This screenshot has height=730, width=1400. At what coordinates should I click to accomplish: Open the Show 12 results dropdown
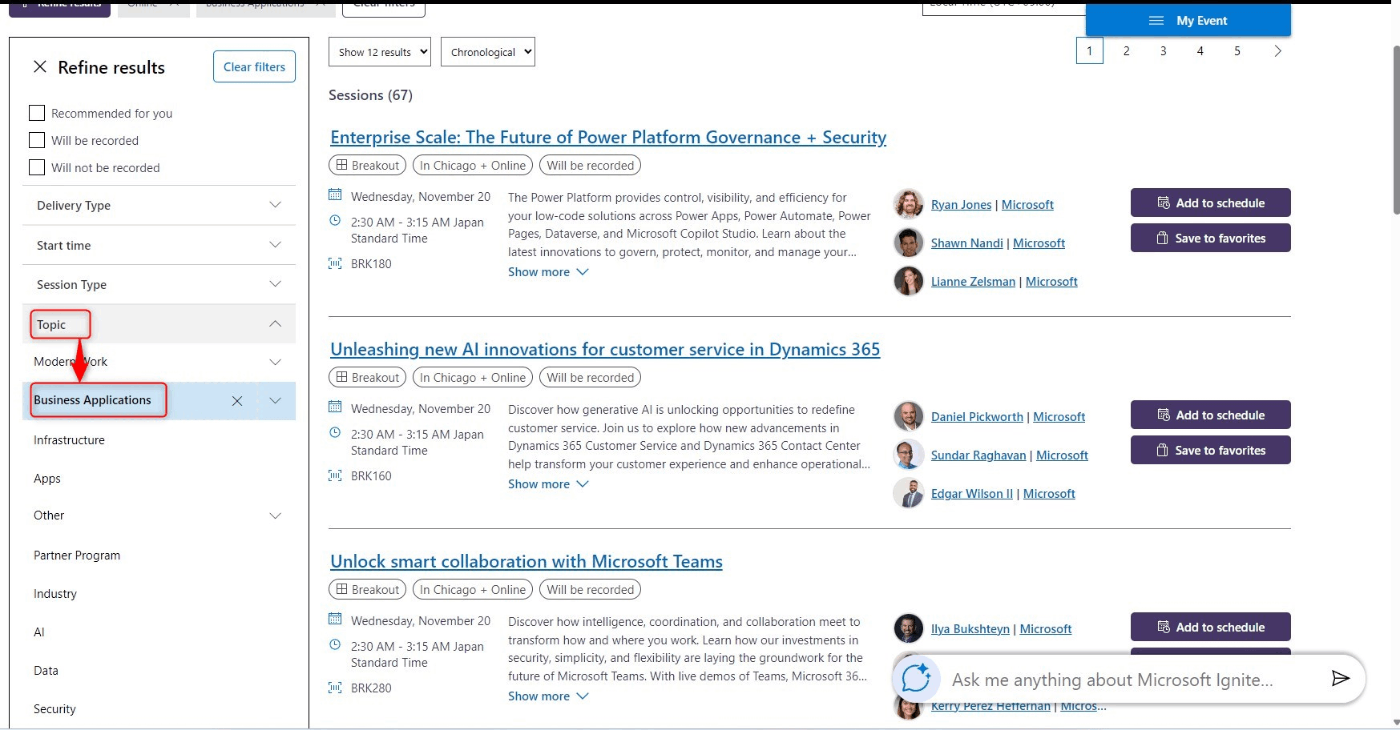379,52
